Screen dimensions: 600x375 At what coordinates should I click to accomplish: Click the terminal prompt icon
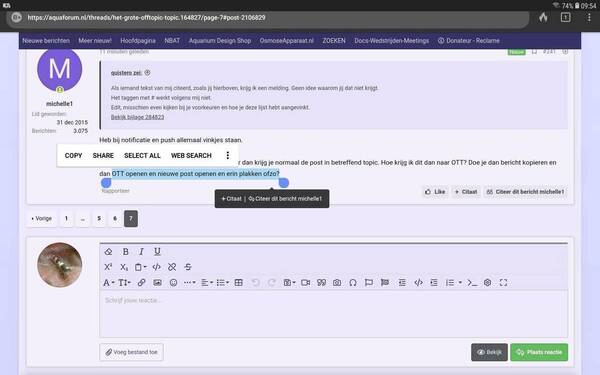coord(472,283)
